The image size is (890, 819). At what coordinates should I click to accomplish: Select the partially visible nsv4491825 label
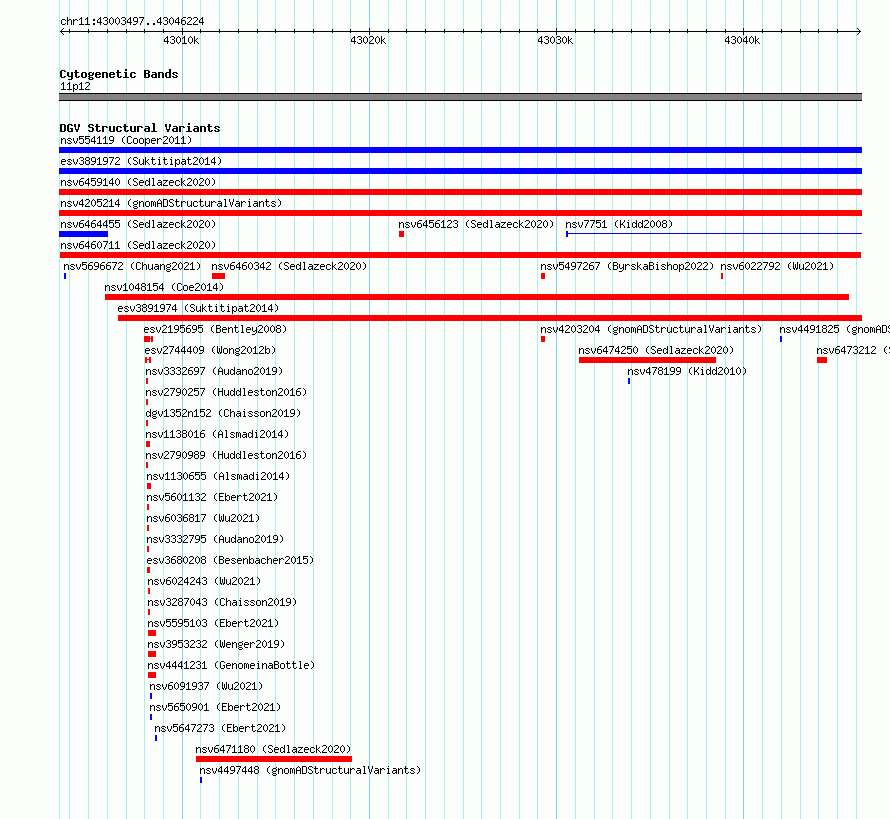point(834,329)
